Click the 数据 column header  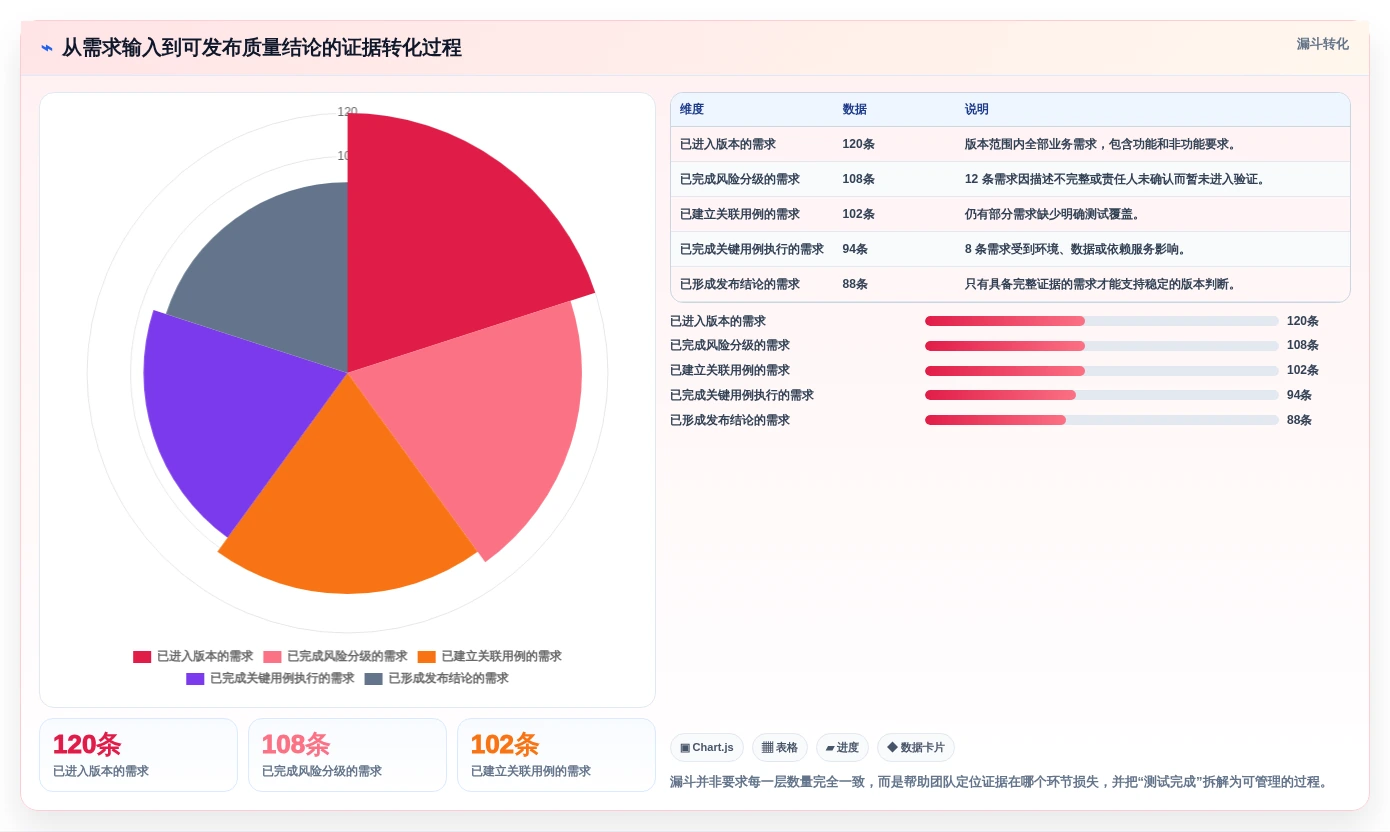point(855,110)
